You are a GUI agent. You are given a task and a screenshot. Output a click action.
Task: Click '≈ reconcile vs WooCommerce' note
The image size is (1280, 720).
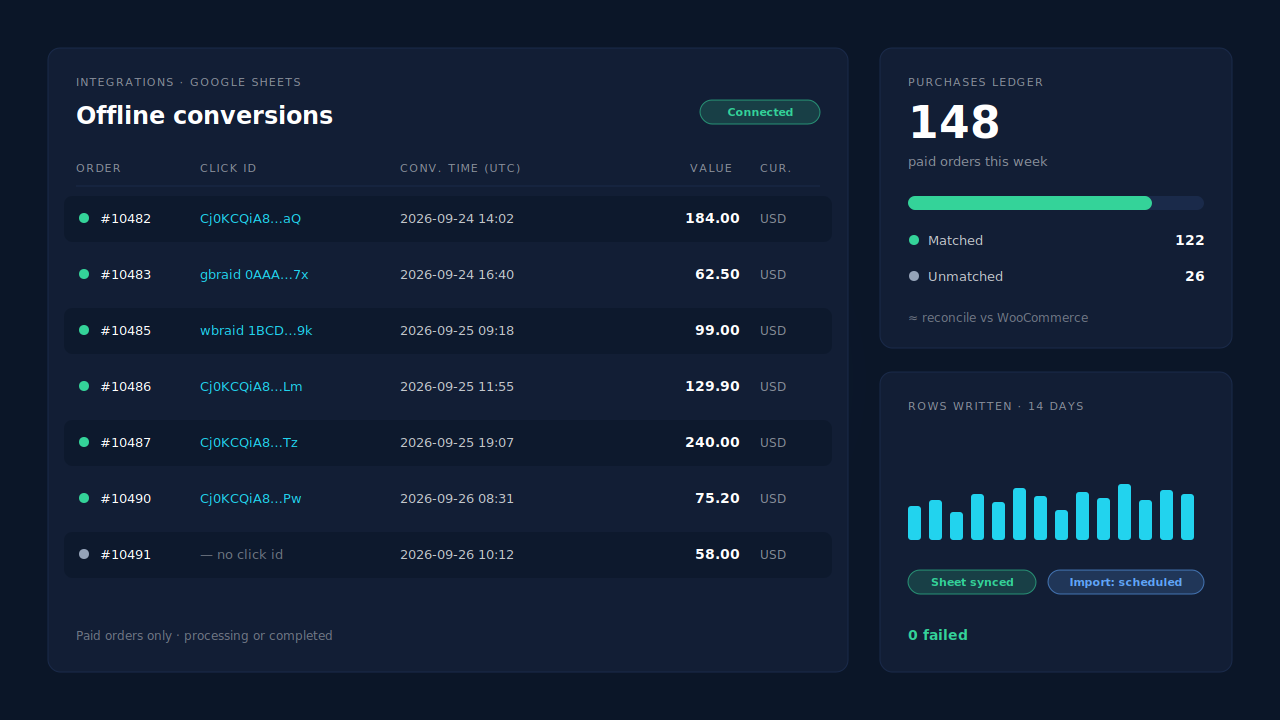pyautogui.click(x=998, y=318)
